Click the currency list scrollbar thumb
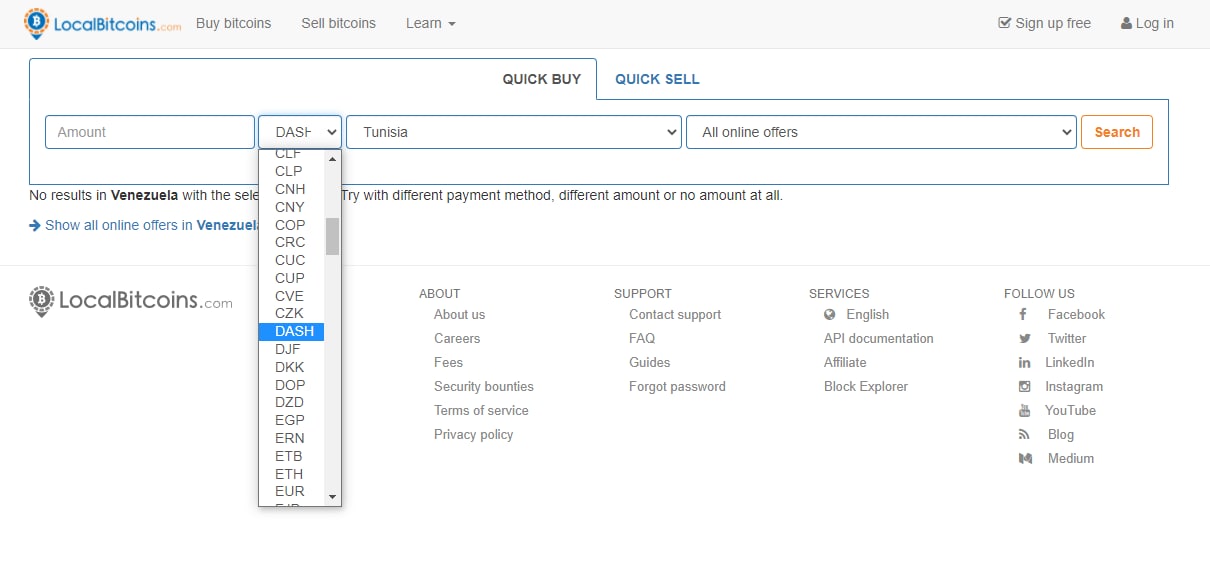The image size is (1210, 588). click(332, 236)
